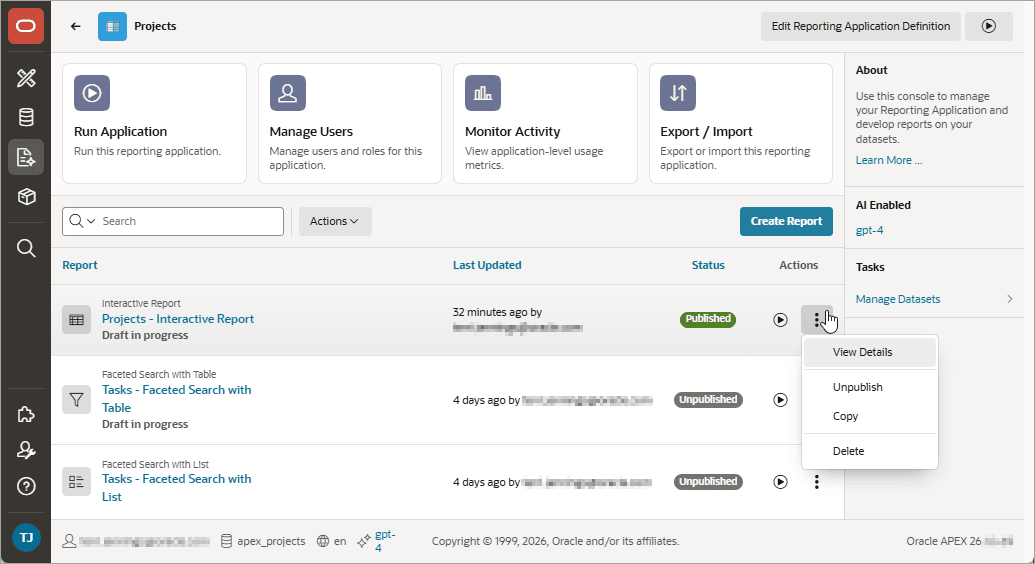Go back with the left arrow
This screenshot has height=564, width=1035.
tap(75, 26)
